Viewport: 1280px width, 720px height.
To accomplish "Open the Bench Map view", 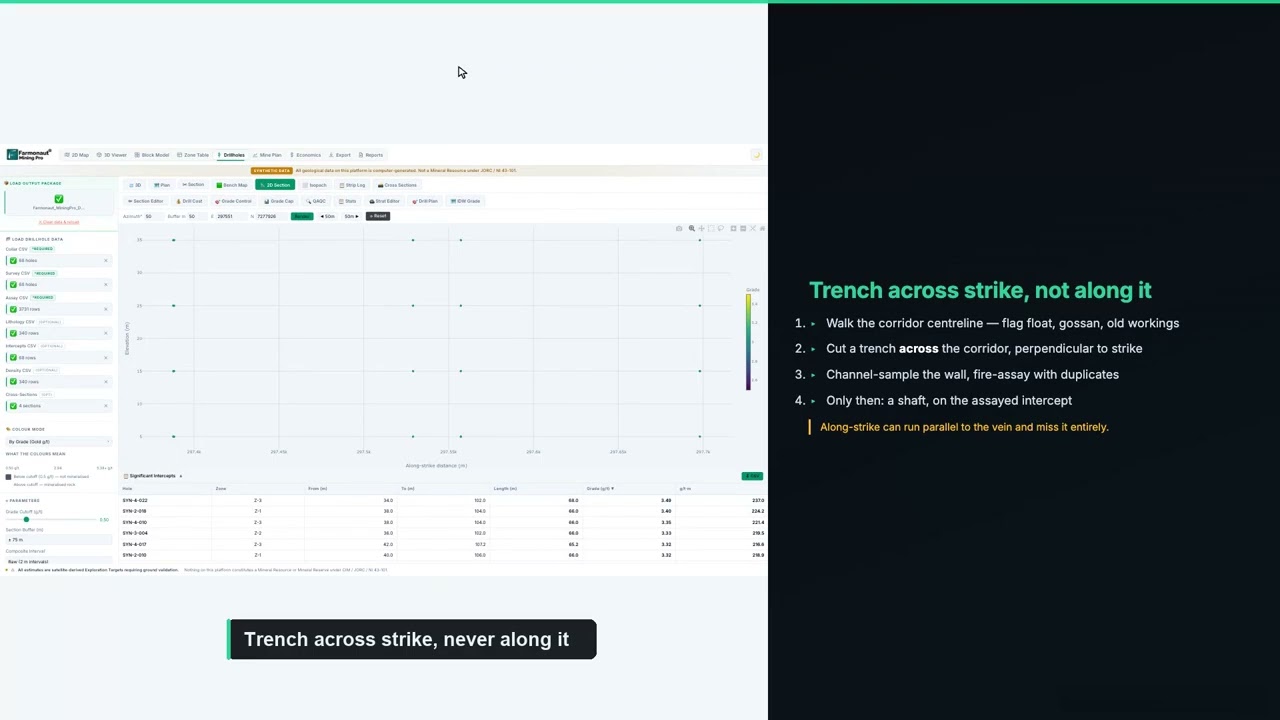I will coord(232,185).
